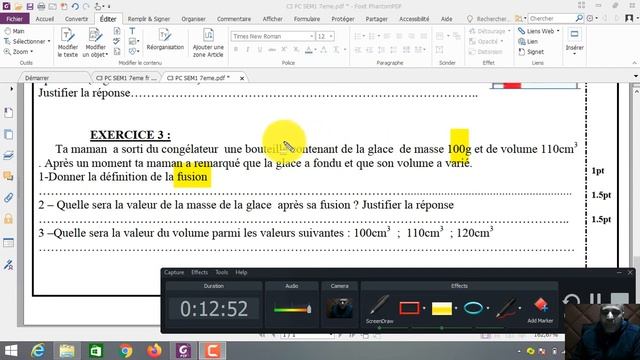
Task: Select the ScreenDraw pen effect
Action: (x=380, y=309)
